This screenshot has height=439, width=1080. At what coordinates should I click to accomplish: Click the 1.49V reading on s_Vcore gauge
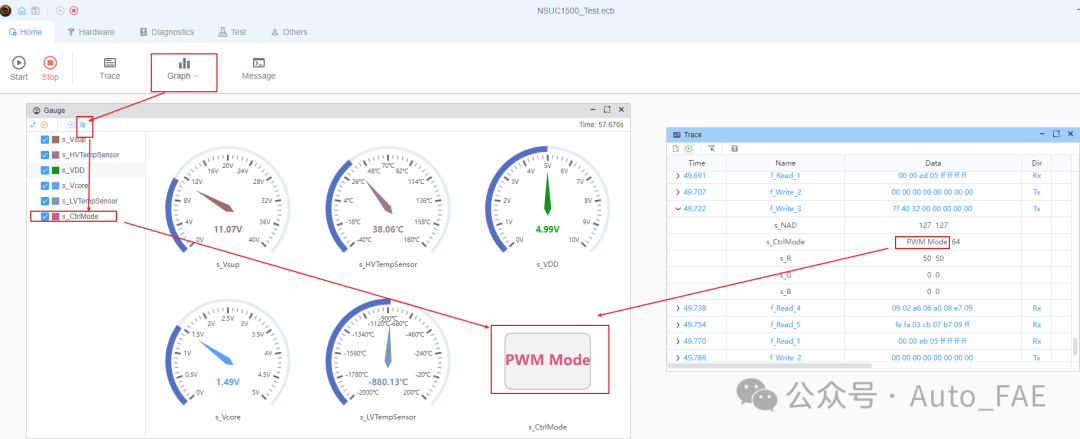point(227,382)
